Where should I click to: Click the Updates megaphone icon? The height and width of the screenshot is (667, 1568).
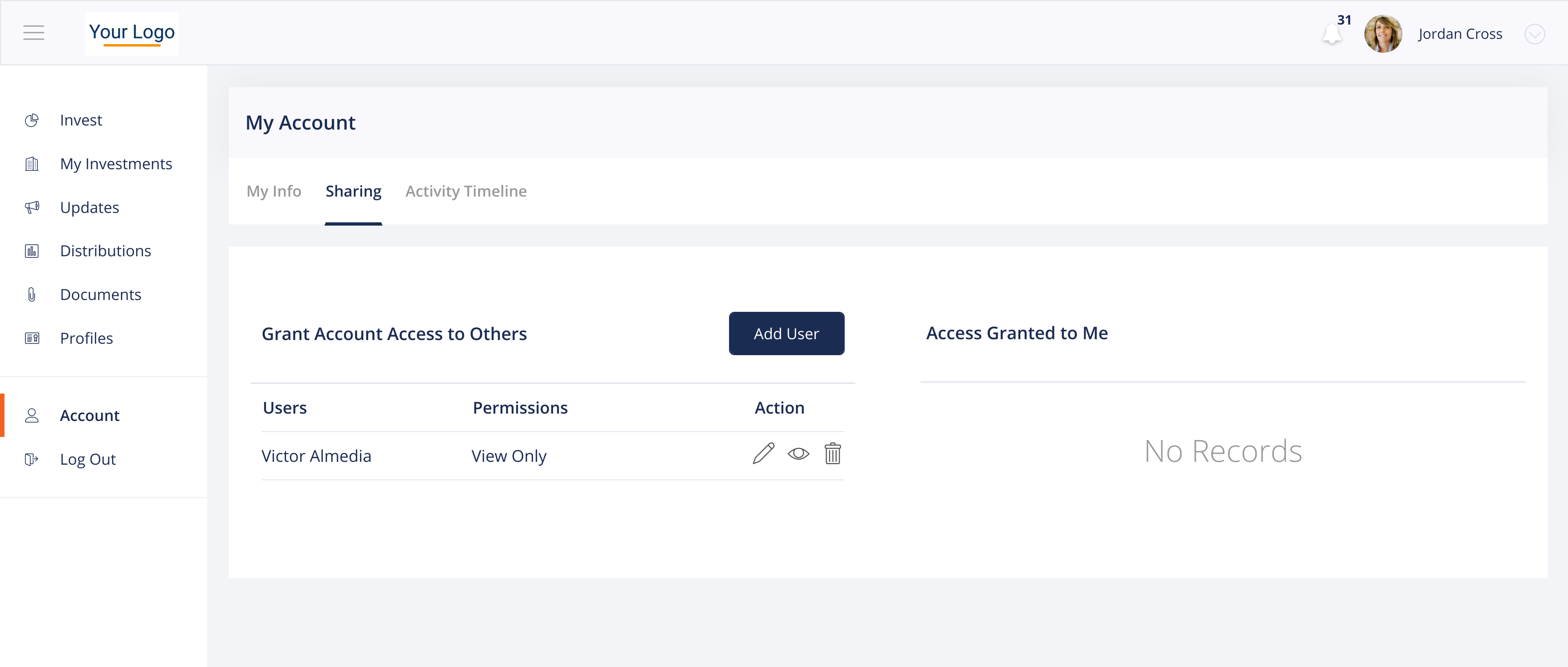[31, 208]
